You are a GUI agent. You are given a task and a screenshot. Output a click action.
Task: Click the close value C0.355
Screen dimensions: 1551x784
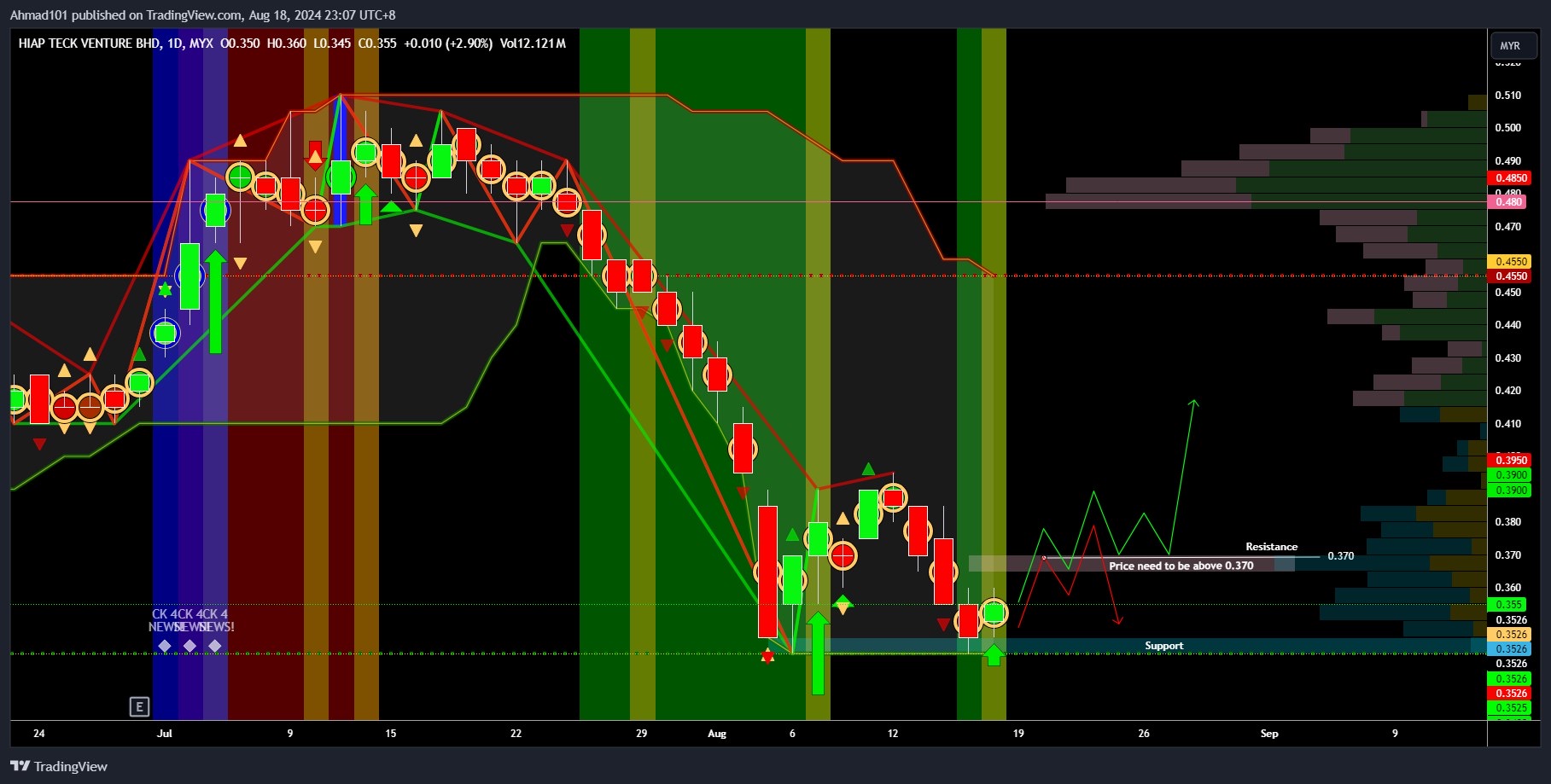tap(377, 43)
